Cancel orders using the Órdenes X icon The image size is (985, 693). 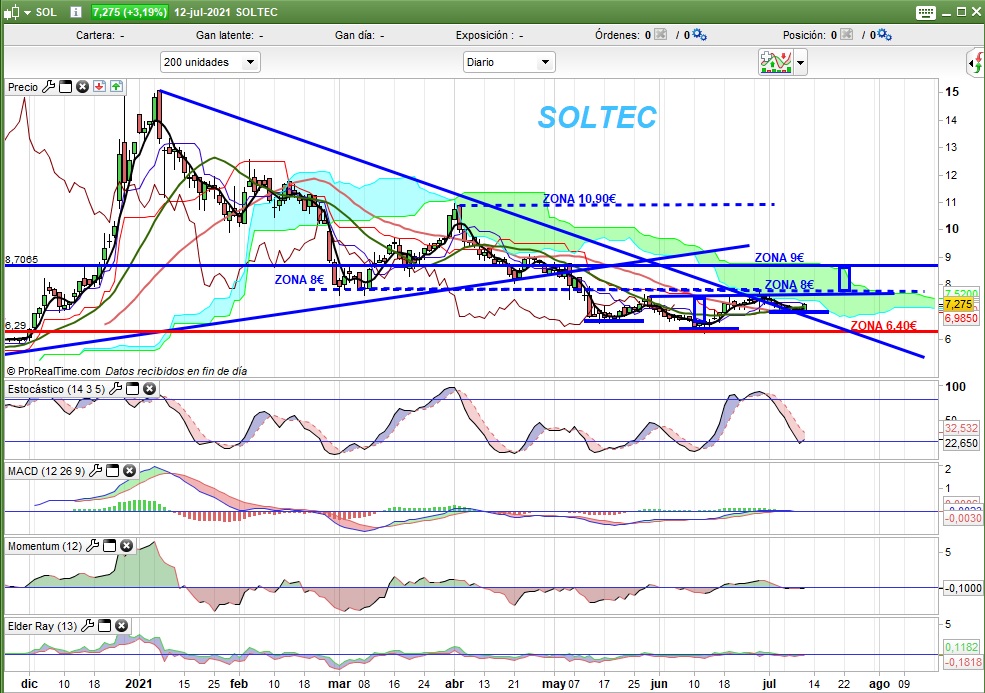pyautogui.click(x=660, y=35)
